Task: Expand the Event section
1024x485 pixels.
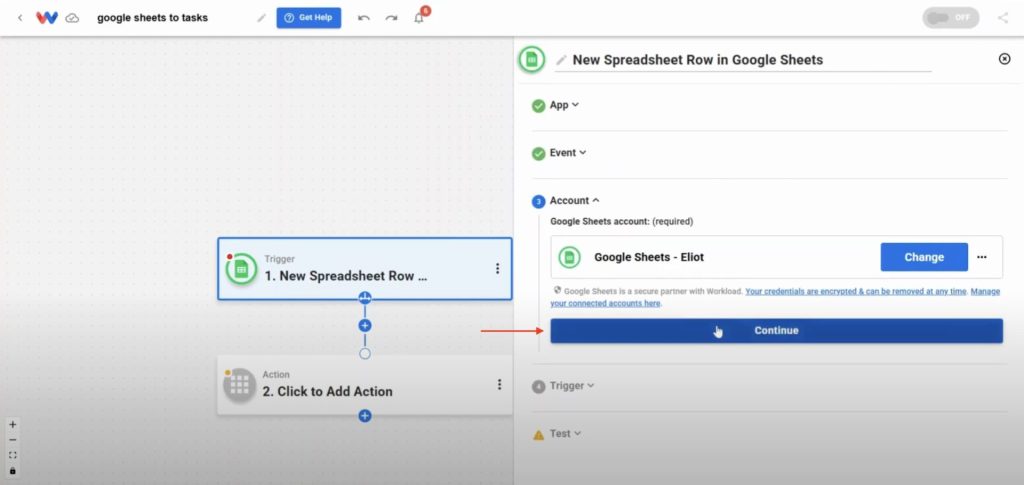Action: point(568,153)
